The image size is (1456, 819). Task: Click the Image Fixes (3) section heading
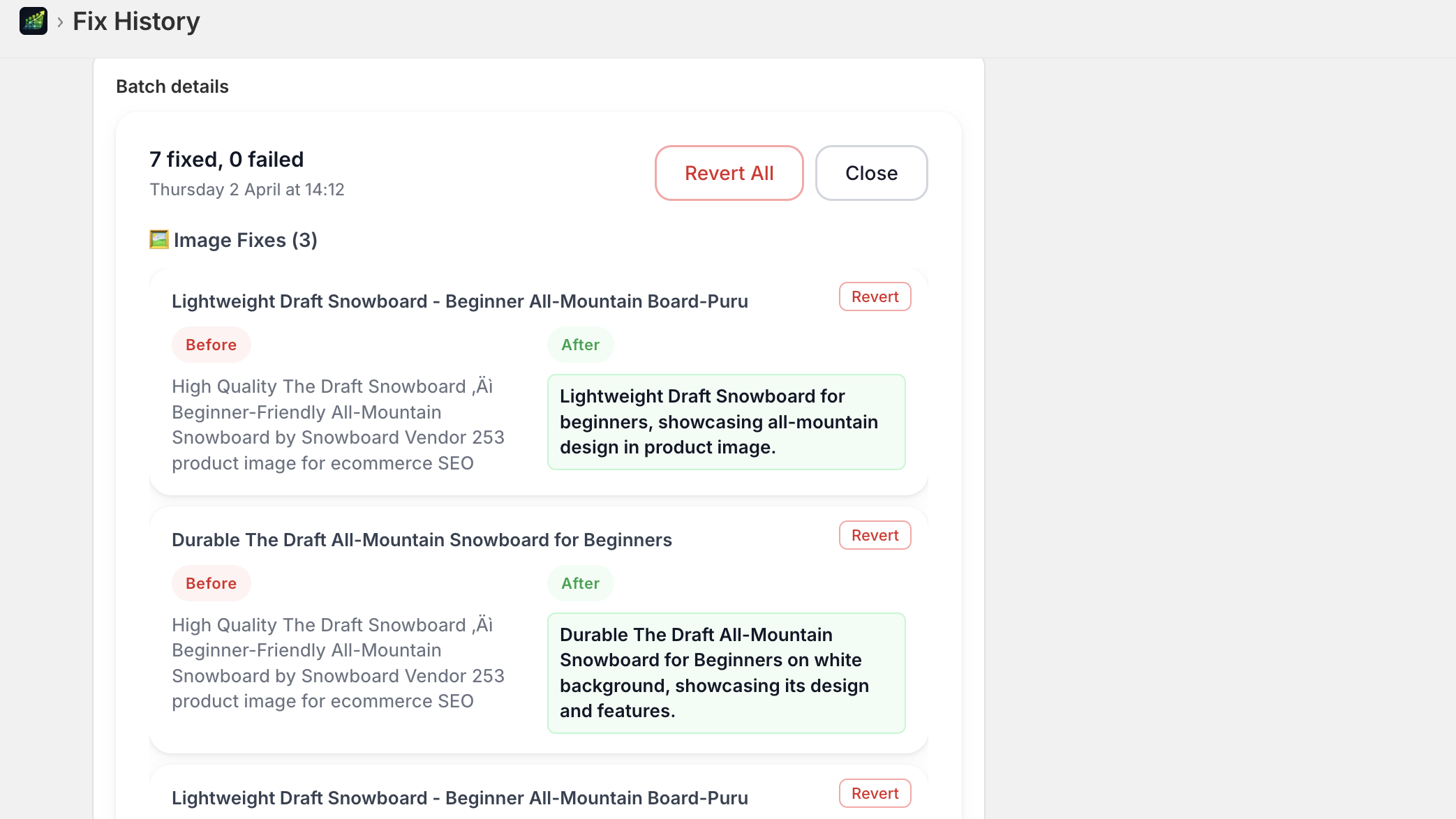click(245, 240)
